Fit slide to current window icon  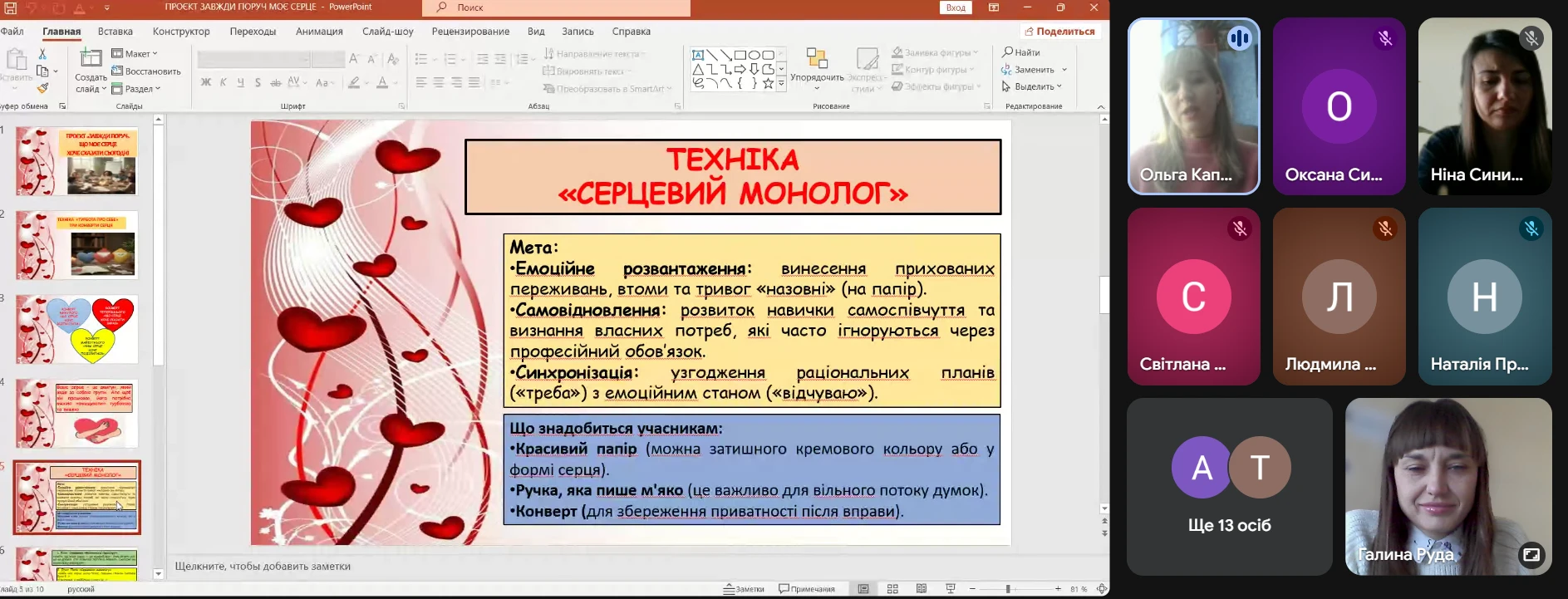tap(1101, 589)
